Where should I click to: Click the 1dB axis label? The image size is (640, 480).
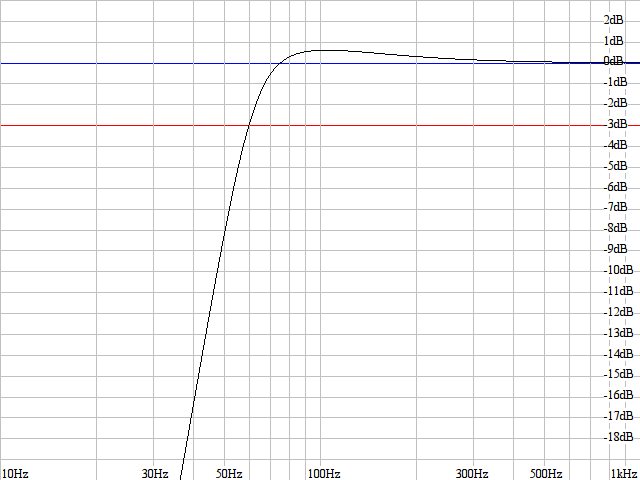point(613,41)
